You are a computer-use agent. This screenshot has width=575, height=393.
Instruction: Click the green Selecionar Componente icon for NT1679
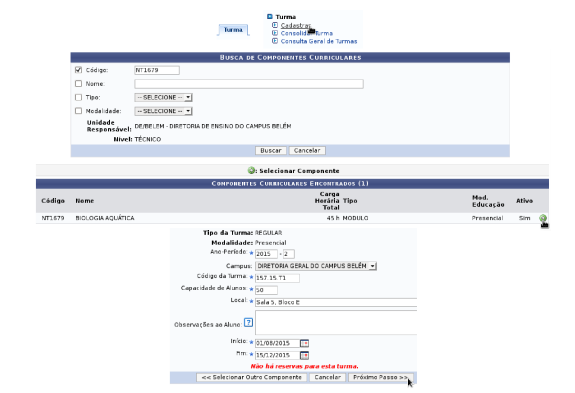[543, 218]
